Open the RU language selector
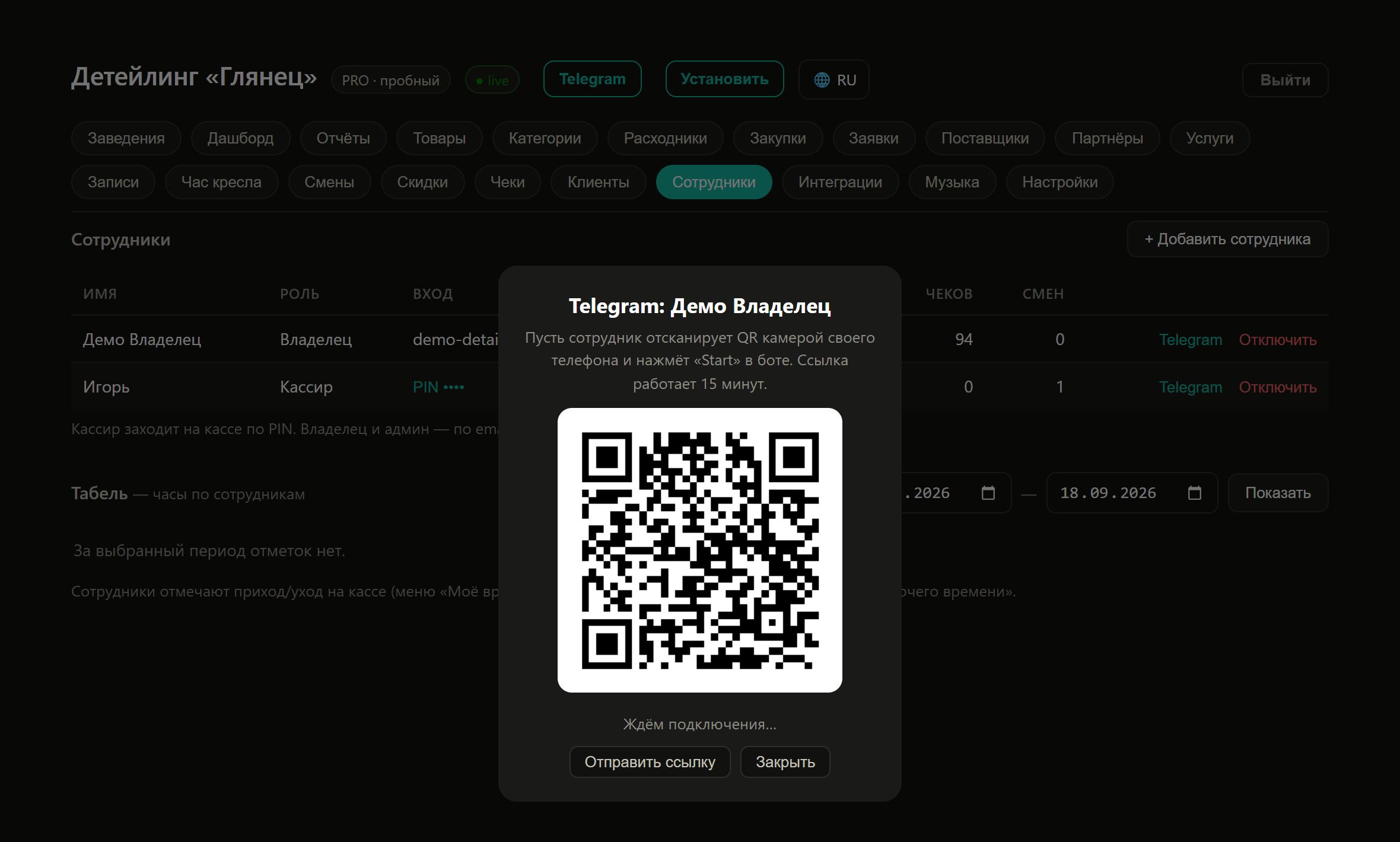This screenshot has height=842, width=1400. coord(834,79)
